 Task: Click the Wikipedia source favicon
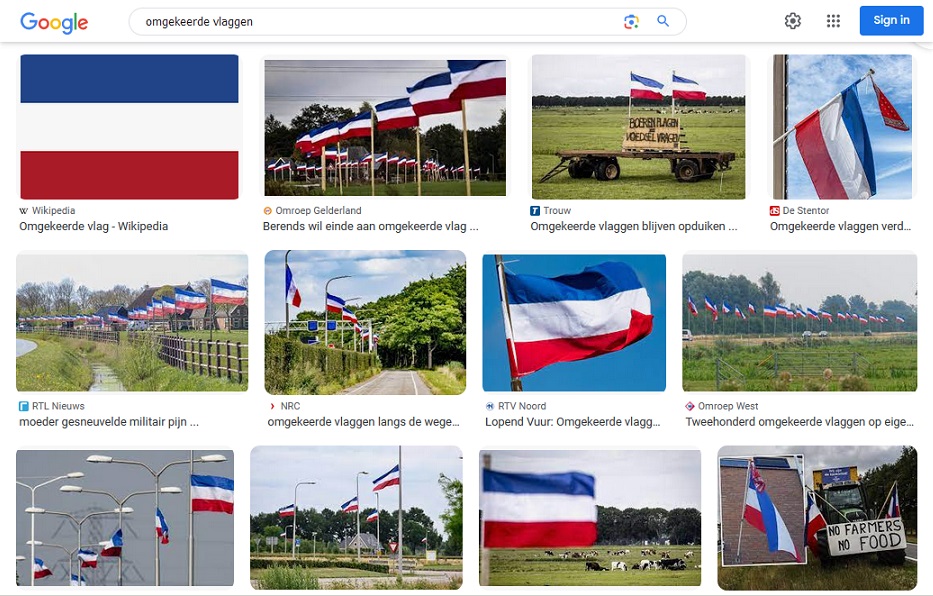tap(24, 211)
